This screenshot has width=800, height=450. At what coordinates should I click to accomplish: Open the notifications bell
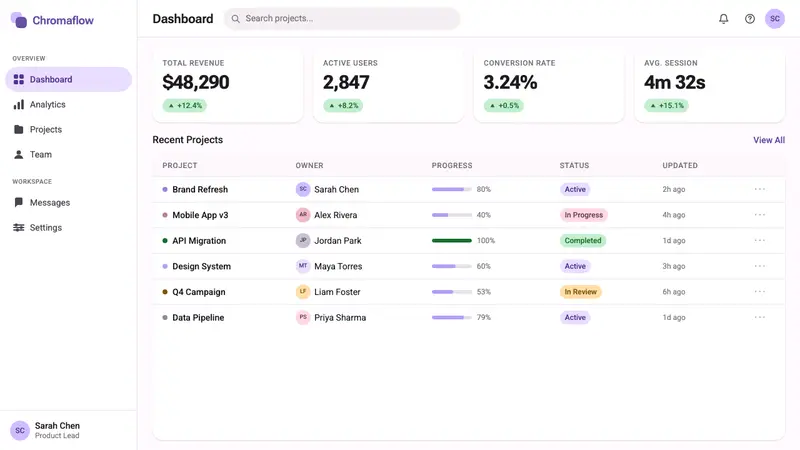(x=723, y=19)
